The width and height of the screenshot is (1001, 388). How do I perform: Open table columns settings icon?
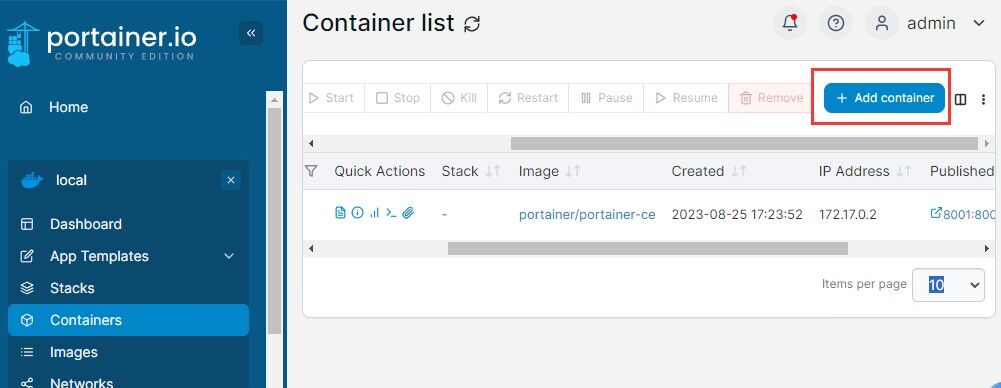pyautogui.click(x=960, y=99)
